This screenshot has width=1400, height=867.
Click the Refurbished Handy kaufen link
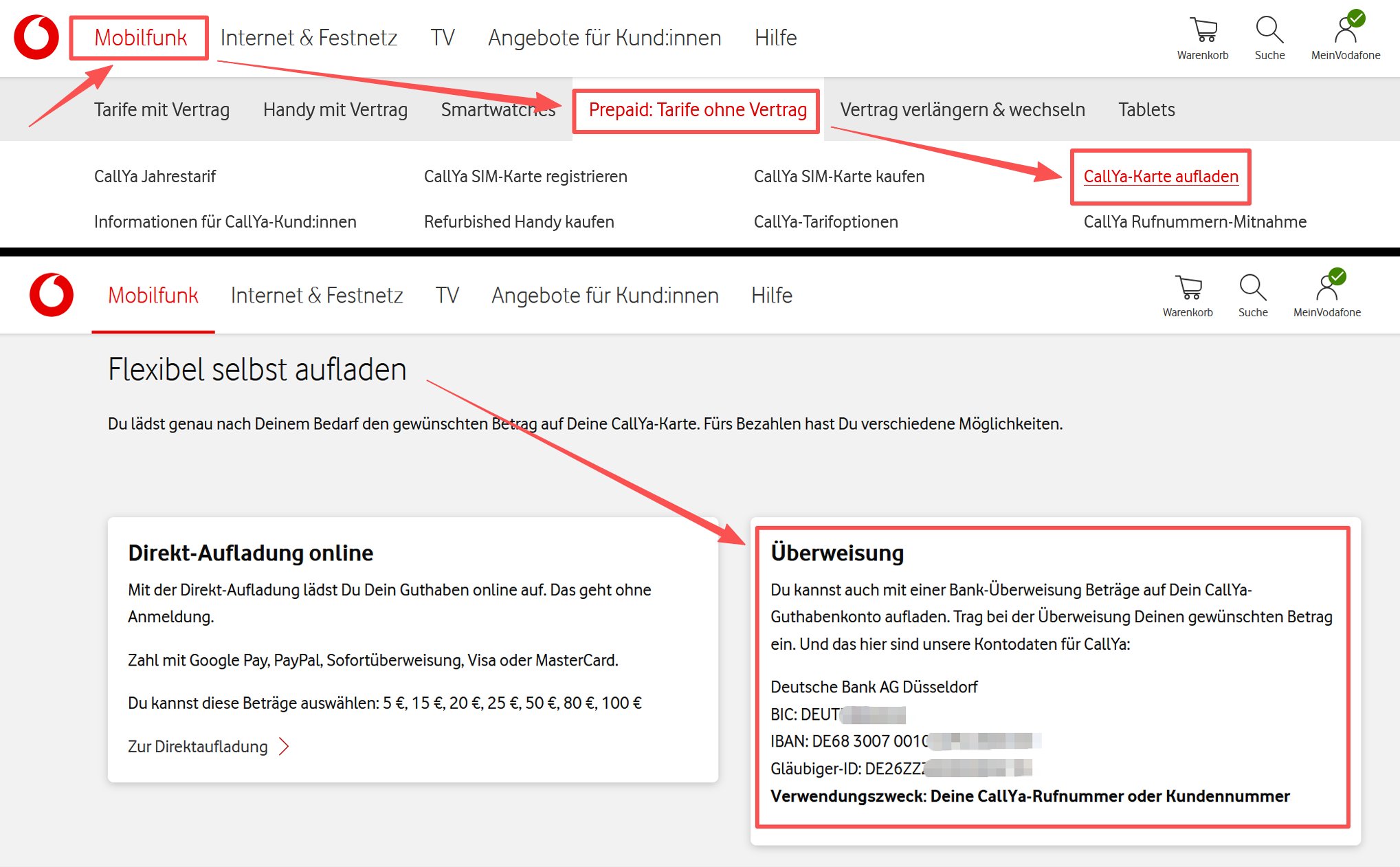tap(519, 221)
